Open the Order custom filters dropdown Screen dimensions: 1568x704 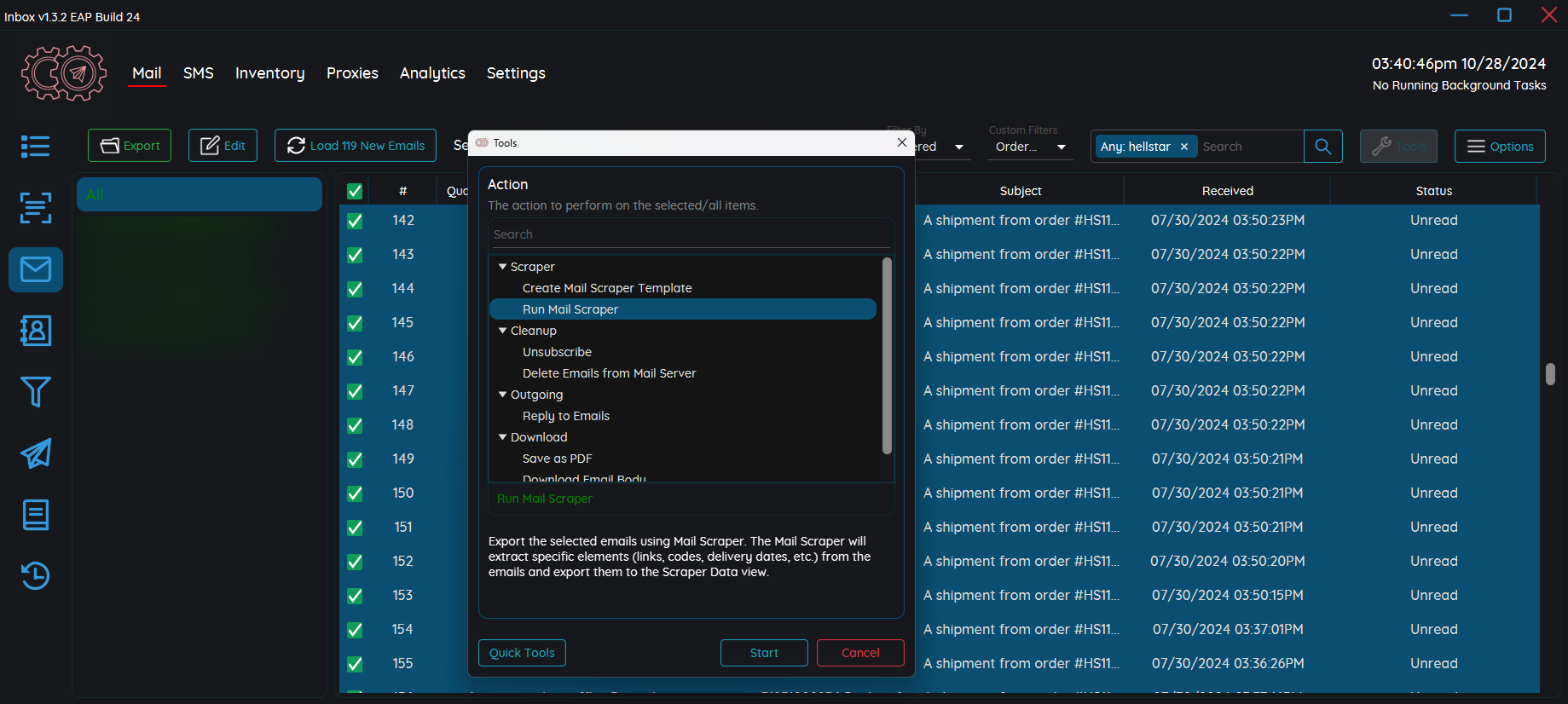pos(1030,147)
